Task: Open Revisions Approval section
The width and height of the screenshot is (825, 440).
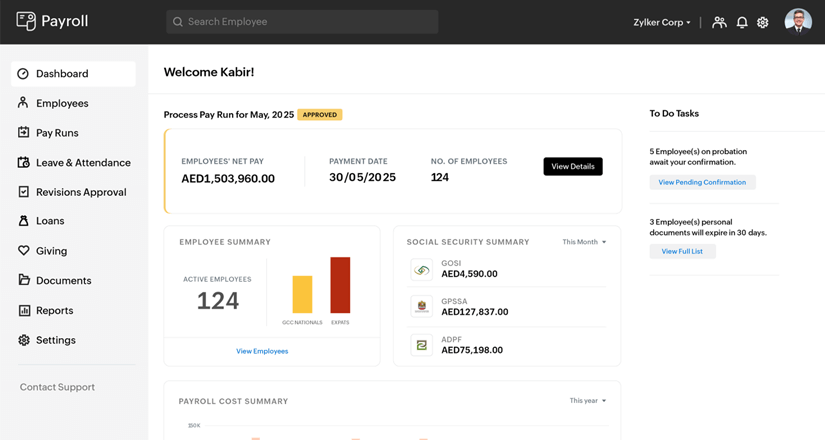Action: click(x=81, y=192)
